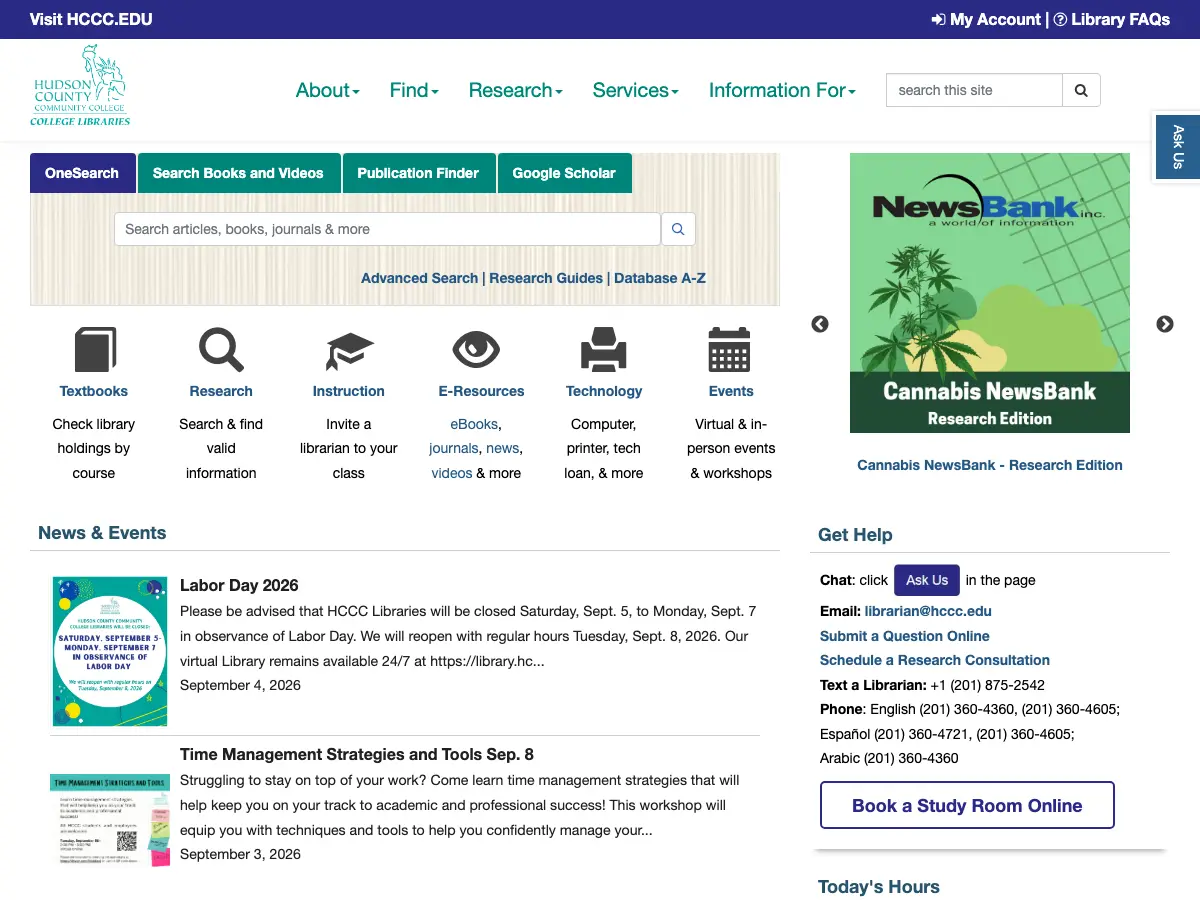Open Submit a Question Online
The image size is (1200, 900).
coord(905,636)
